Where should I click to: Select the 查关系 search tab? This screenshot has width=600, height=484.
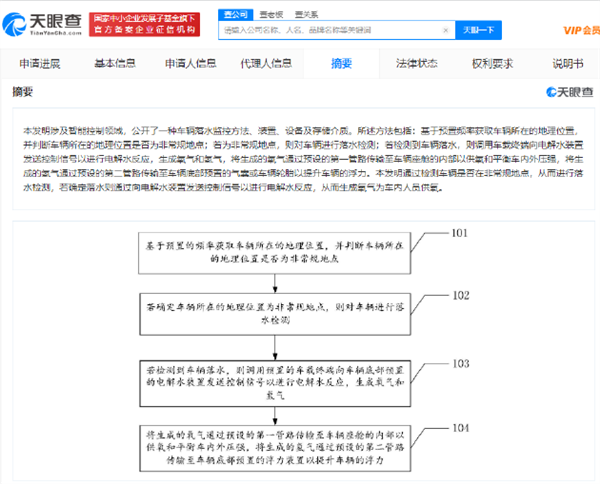click(x=307, y=15)
